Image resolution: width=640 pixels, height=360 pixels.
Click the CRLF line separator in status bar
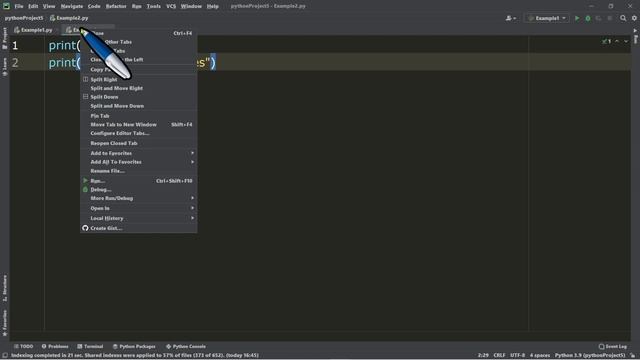point(499,356)
